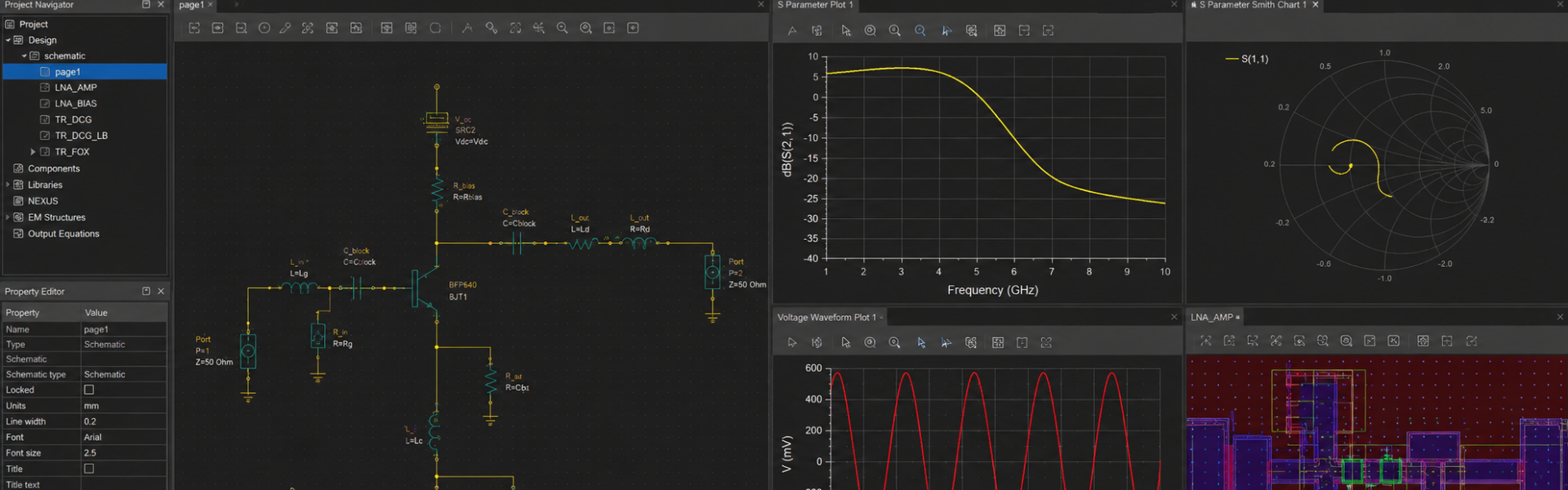This screenshot has height=490, width=1568.
Task: Click the BFP640 transistor symbol in the schematic
Action: pyautogui.click(x=425, y=287)
